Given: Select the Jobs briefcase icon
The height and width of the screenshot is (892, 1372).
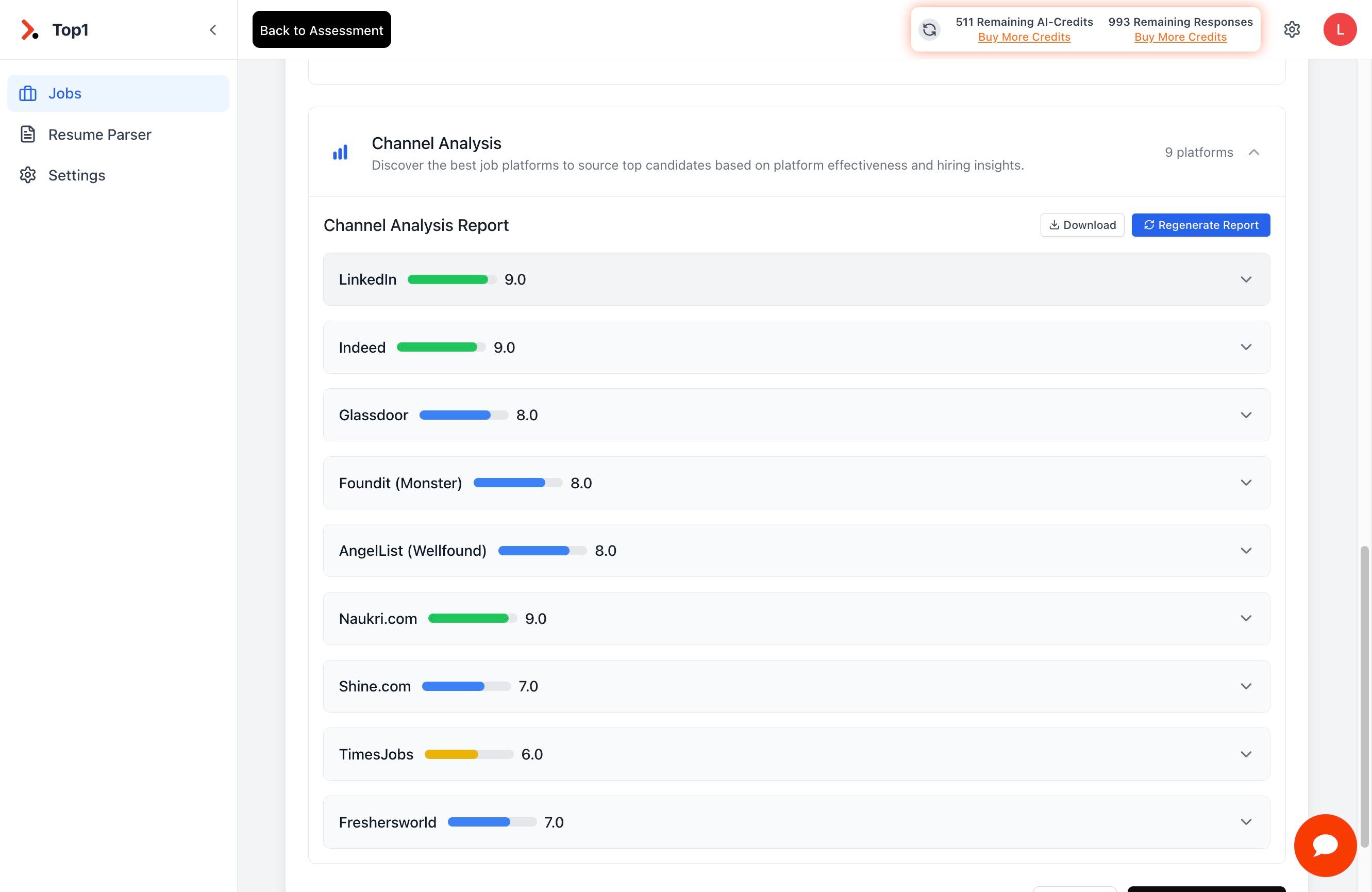Looking at the screenshot, I should 28,93.
